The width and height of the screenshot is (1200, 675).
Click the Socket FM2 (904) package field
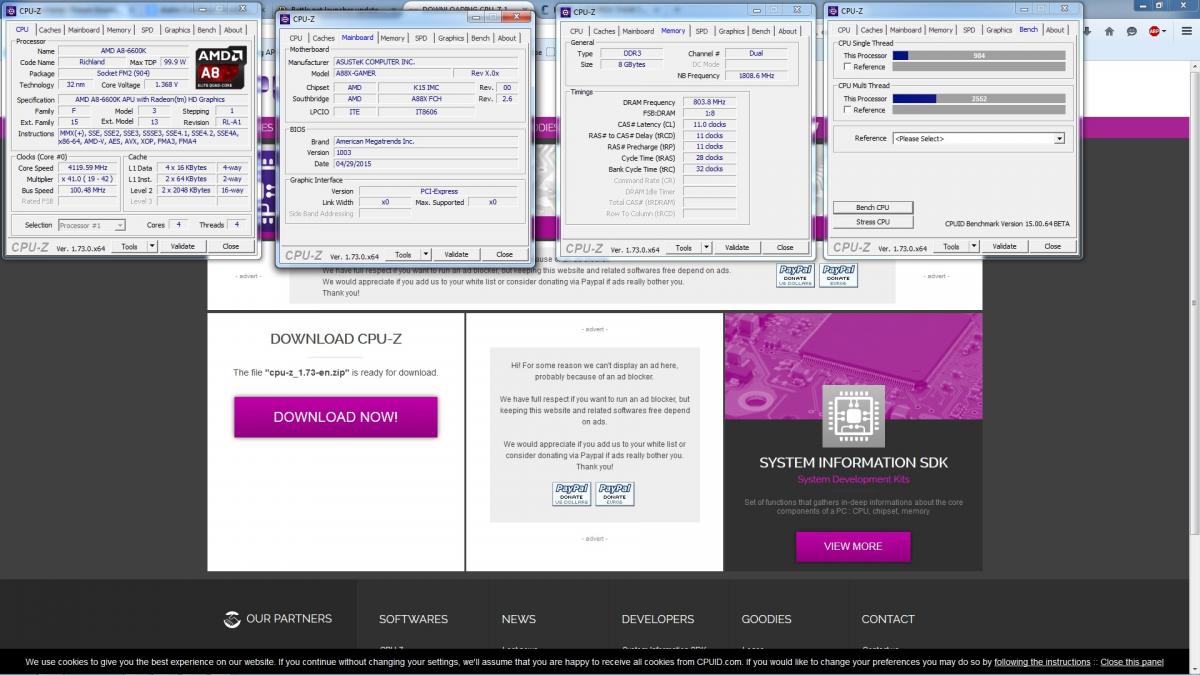(x=124, y=73)
